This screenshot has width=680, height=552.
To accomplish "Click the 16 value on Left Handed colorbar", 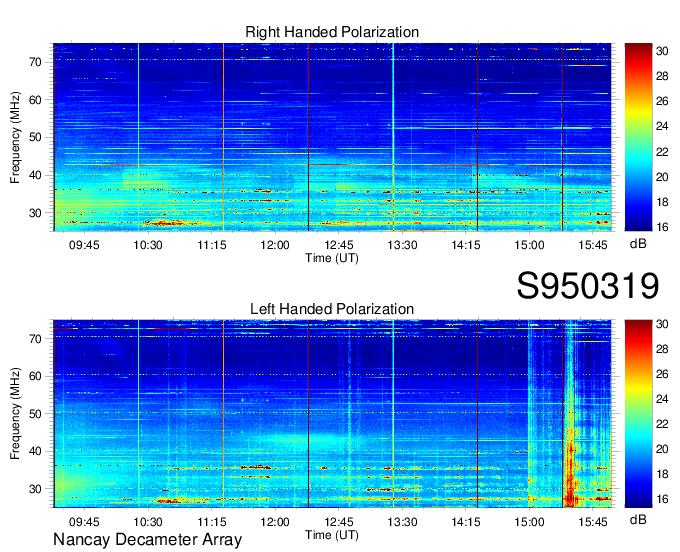I will point(662,500).
